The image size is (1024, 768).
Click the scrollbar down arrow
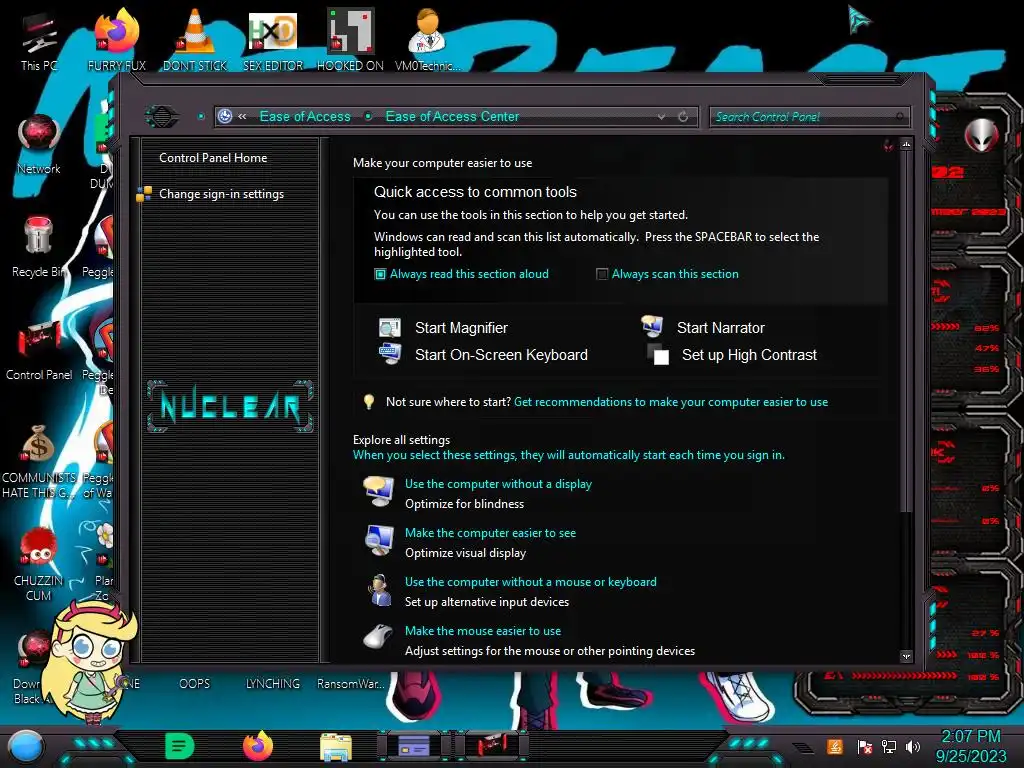click(906, 656)
